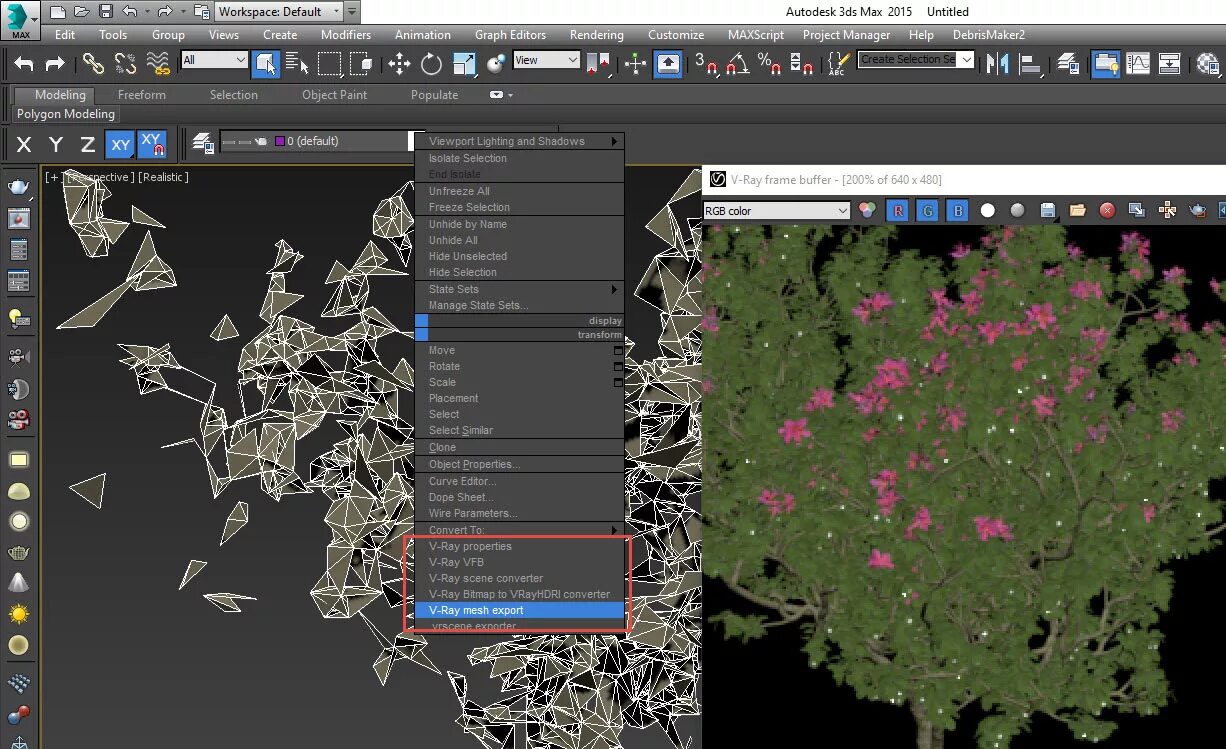Click the X axis constraint button

tap(24, 144)
